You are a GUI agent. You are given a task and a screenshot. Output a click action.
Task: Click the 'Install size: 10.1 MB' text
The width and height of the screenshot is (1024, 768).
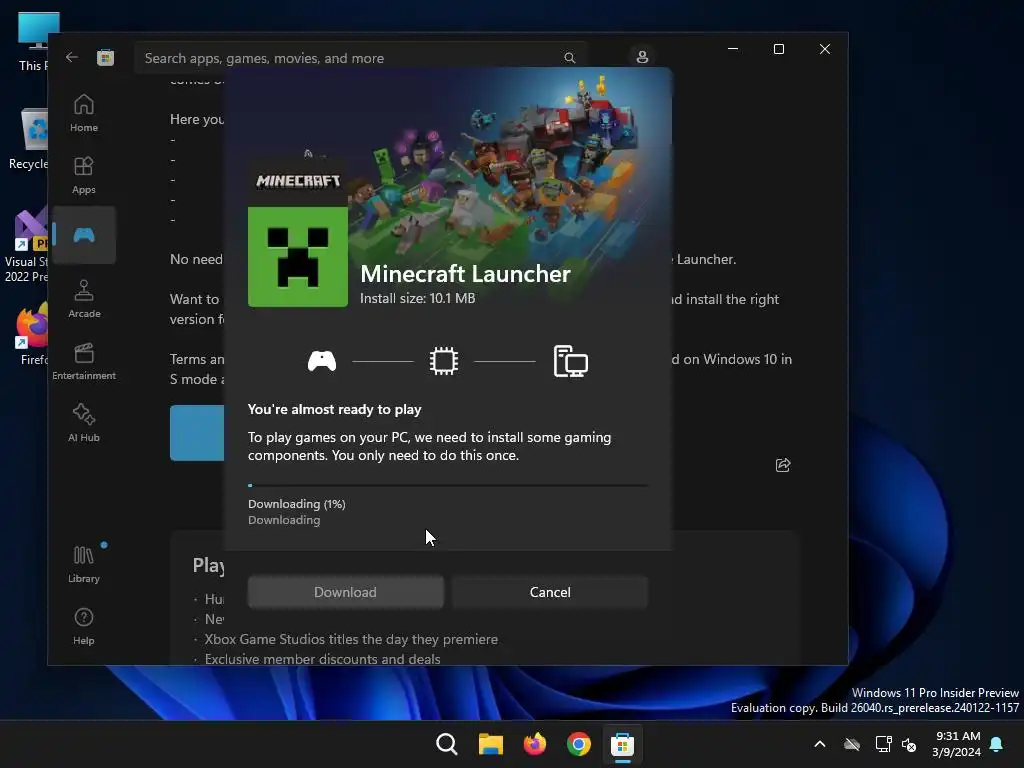point(417,298)
